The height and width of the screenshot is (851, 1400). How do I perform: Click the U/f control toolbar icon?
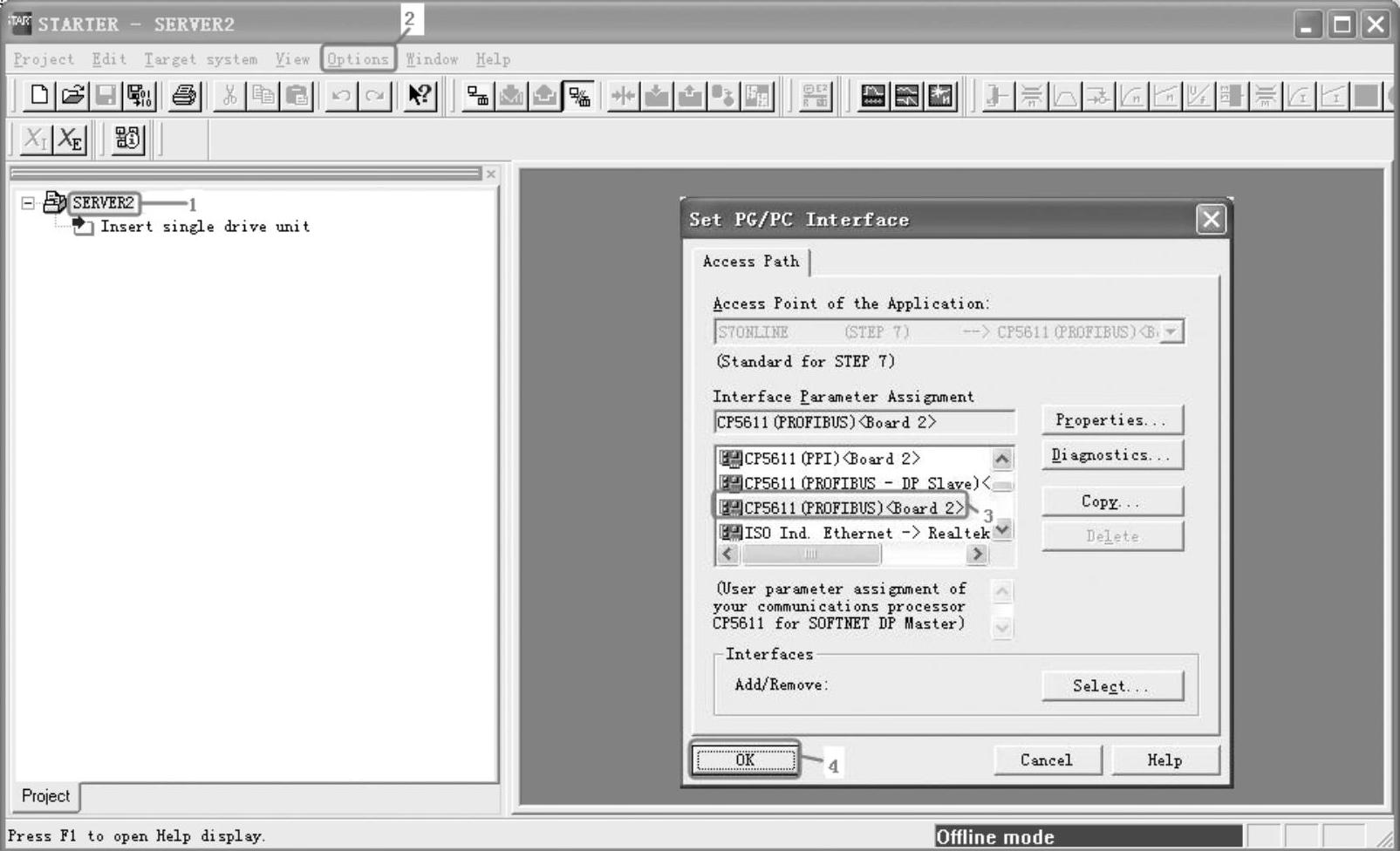tap(1199, 95)
